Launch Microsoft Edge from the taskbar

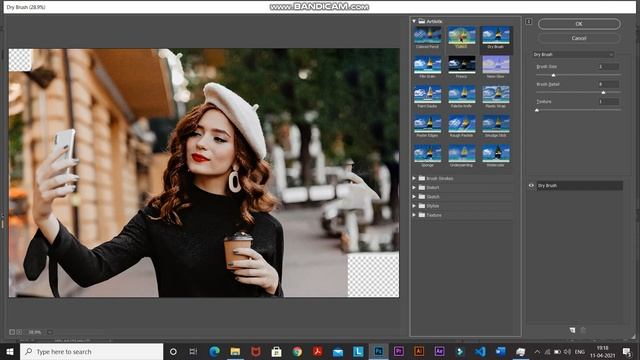coord(214,351)
